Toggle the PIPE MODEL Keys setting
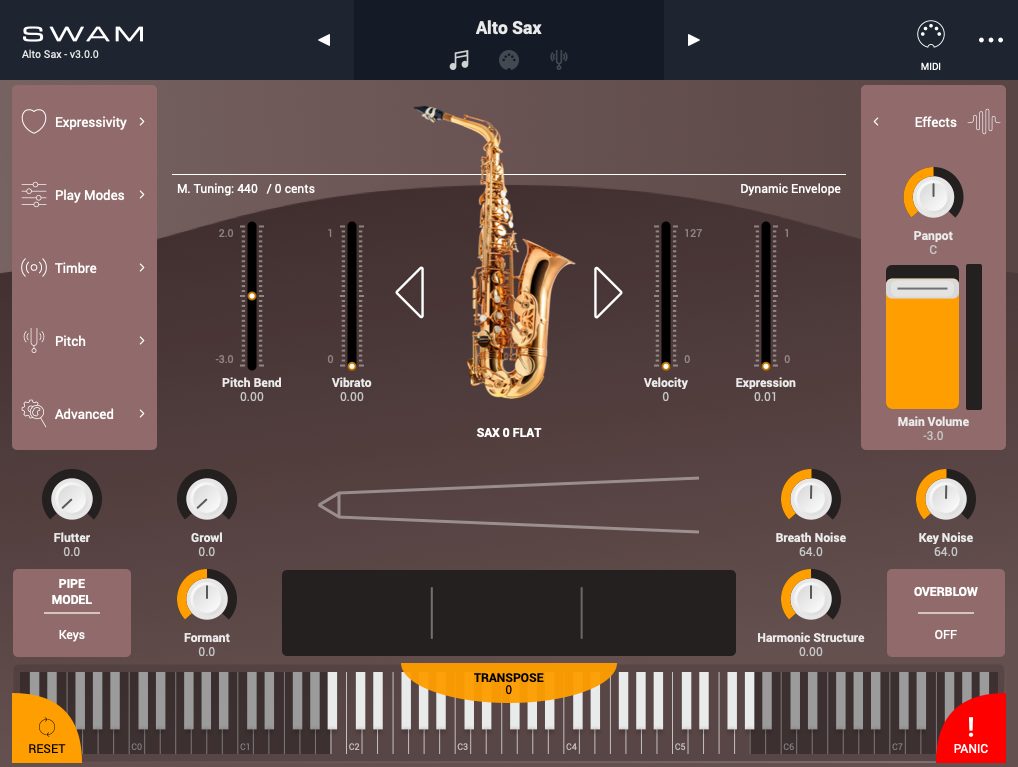Image resolution: width=1018 pixels, height=767 pixels. [x=71, y=613]
